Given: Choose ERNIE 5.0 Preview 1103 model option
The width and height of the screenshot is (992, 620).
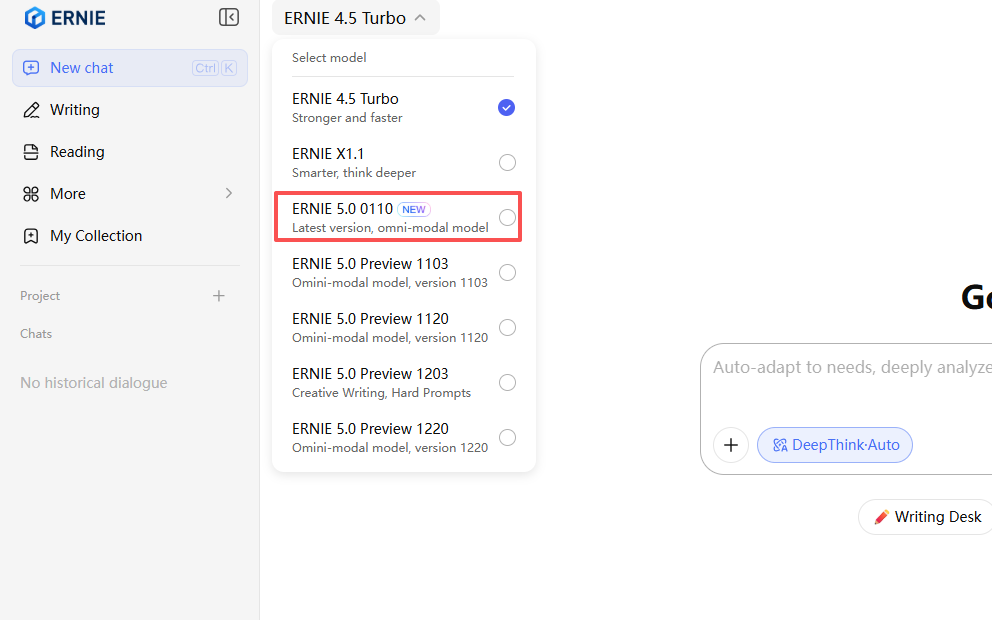Looking at the screenshot, I should [x=390, y=272].
